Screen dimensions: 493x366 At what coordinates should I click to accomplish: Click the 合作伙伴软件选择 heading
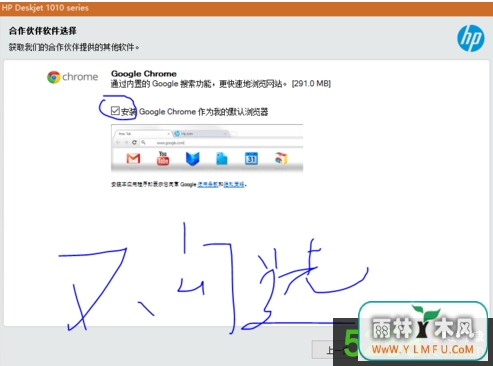tap(43, 31)
